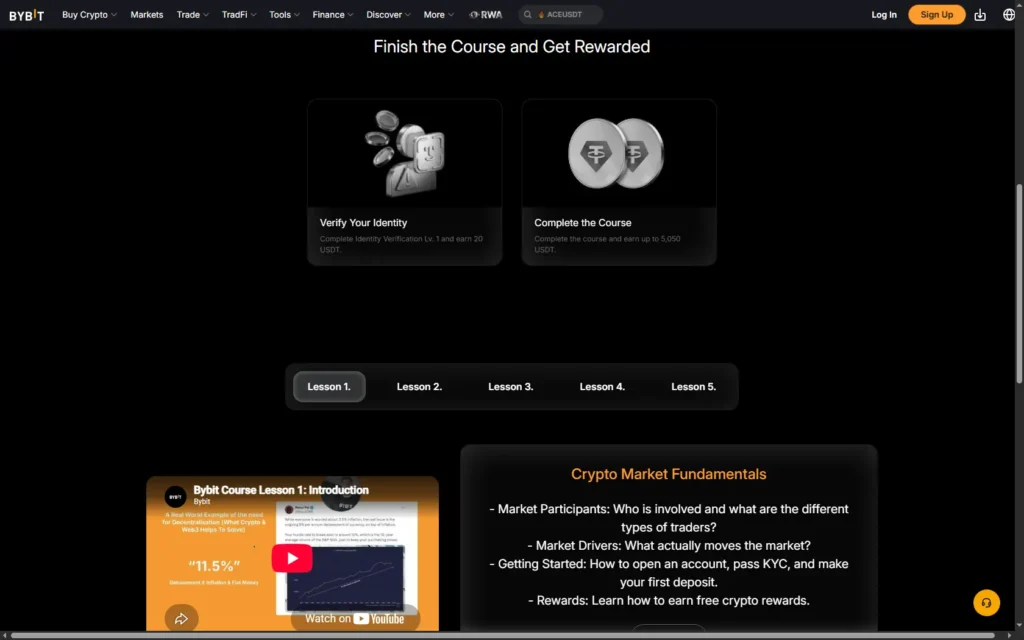Click the Crypto Market Fundamentals heading
This screenshot has height=640, width=1024.
669,474
